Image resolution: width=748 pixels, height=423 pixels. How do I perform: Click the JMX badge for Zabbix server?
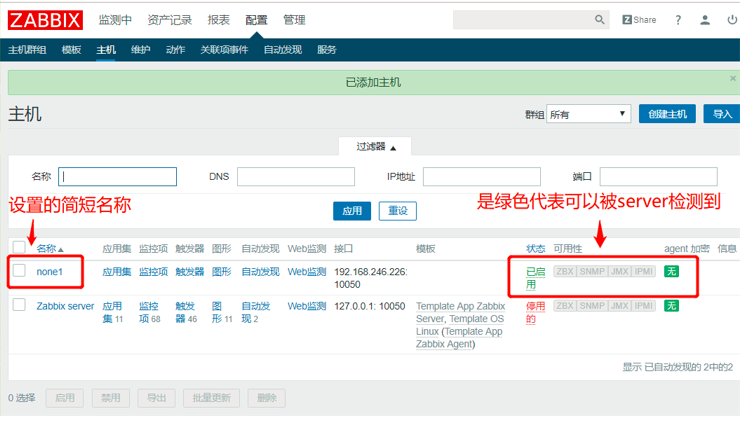coord(620,306)
